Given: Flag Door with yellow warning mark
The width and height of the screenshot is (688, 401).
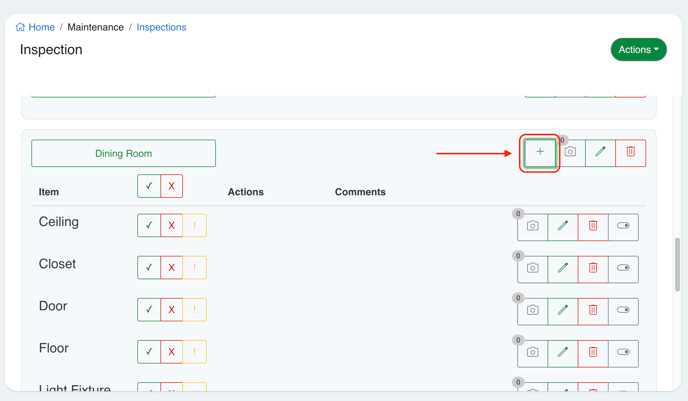Looking at the screenshot, I should [195, 310].
